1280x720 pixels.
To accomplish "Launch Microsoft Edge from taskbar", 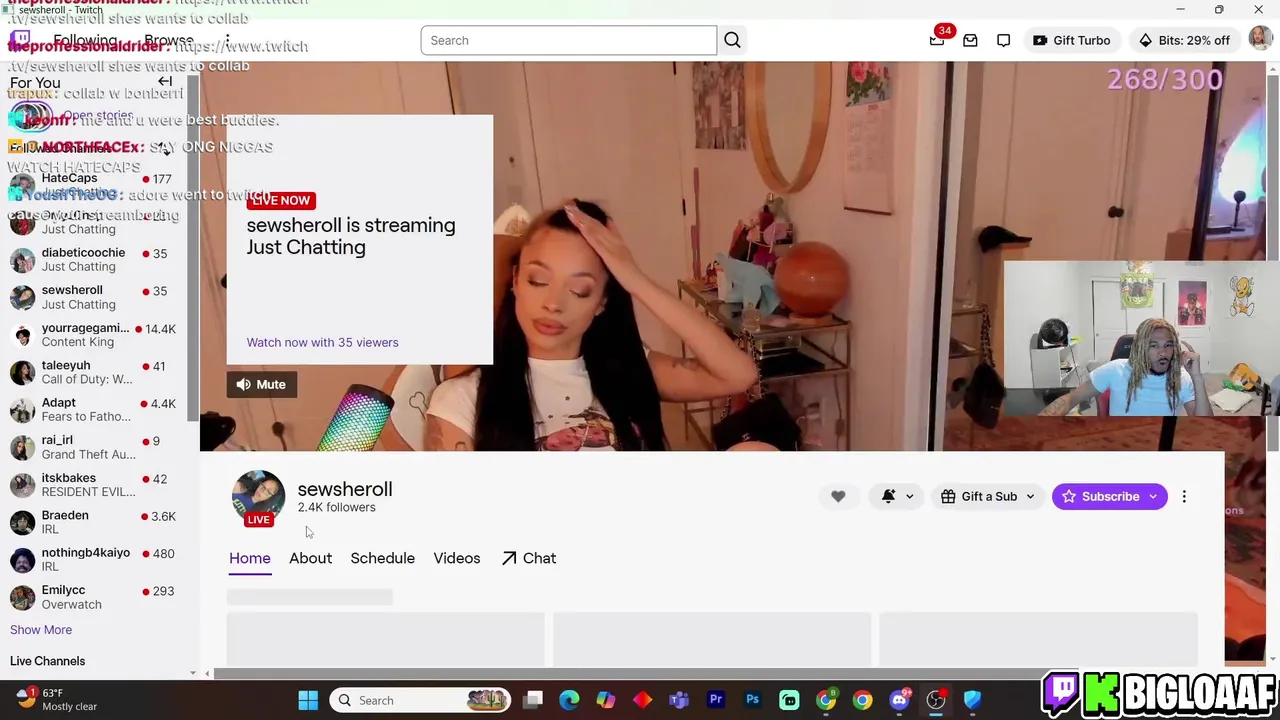I will click(569, 700).
